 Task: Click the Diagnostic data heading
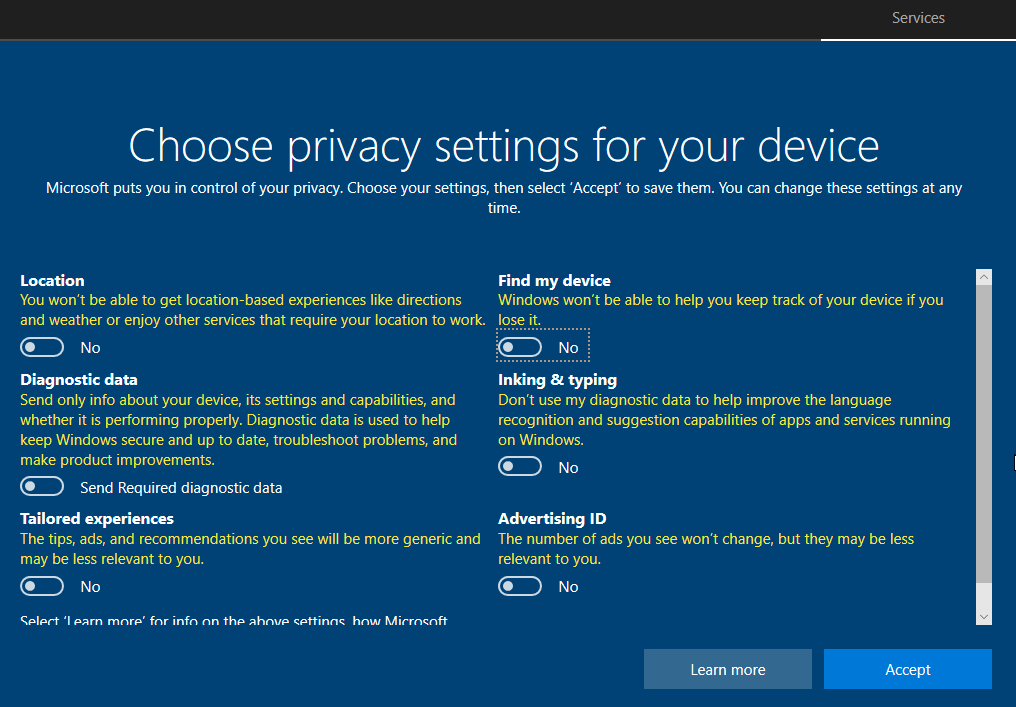click(78, 380)
